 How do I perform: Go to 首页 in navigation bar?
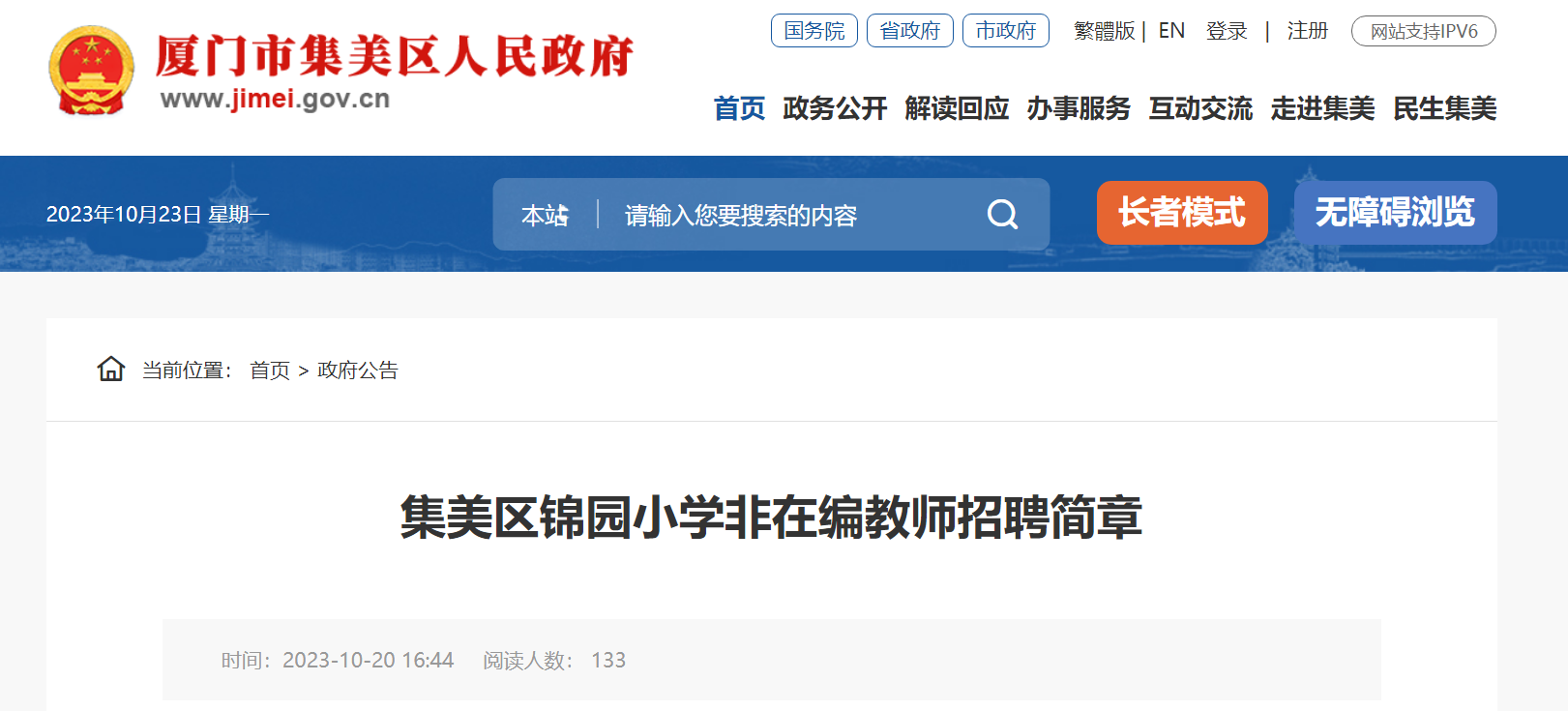click(x=739, y=108)
